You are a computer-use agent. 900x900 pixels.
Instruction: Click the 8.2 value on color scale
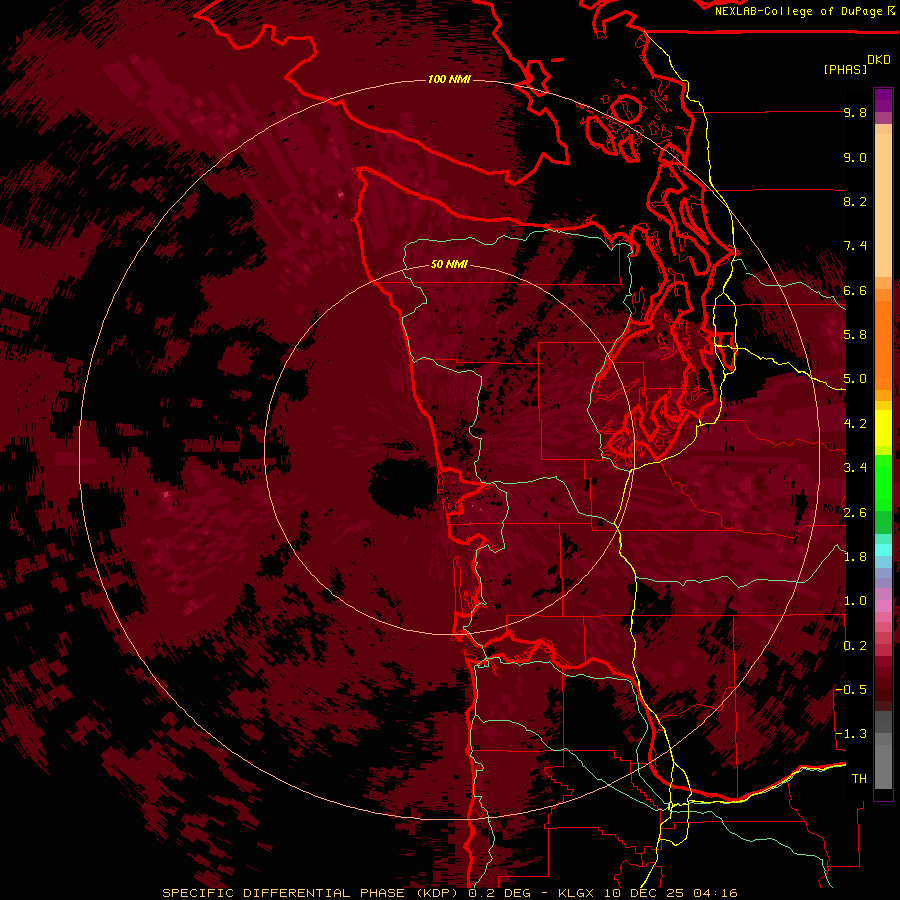click(x=855, y=201)
